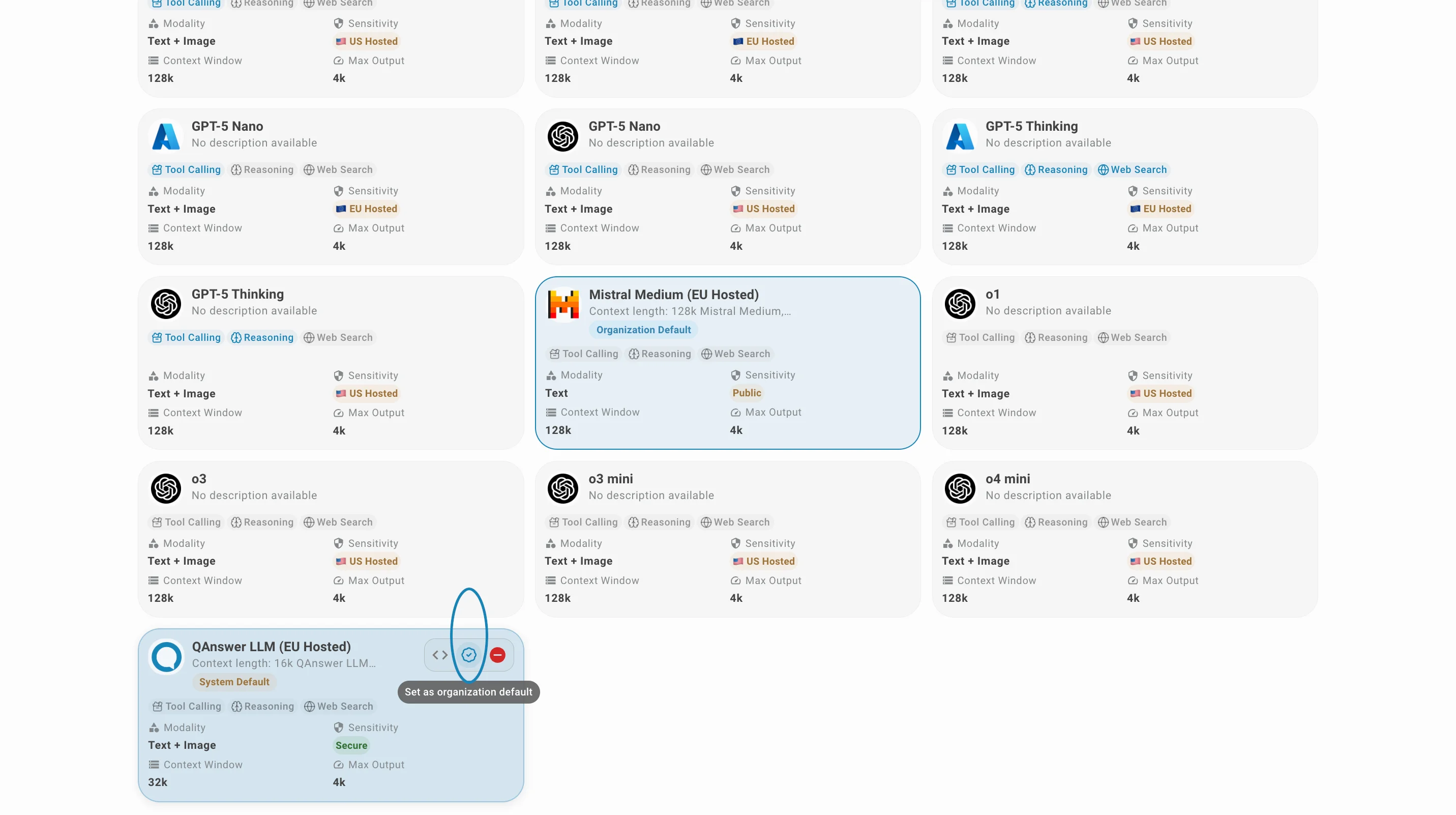The image size is (1456, 815).
Task: Select the GPT-5 Thinking title on the Azure card
Action: click(1031, 127)
